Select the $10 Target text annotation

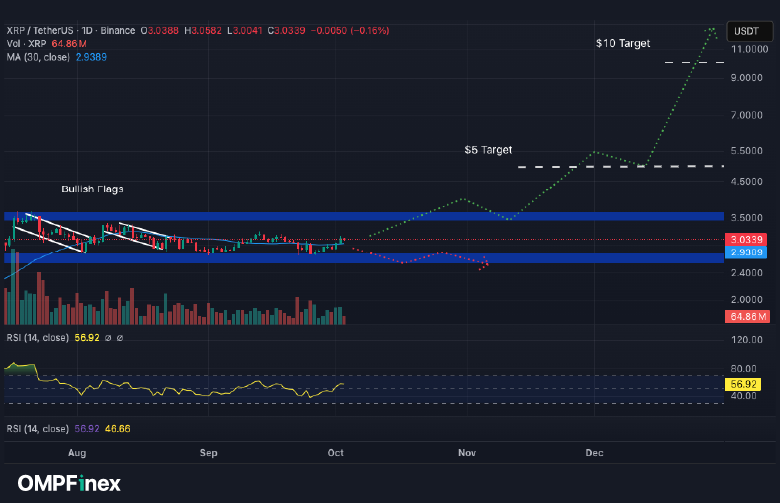point(622,44)
